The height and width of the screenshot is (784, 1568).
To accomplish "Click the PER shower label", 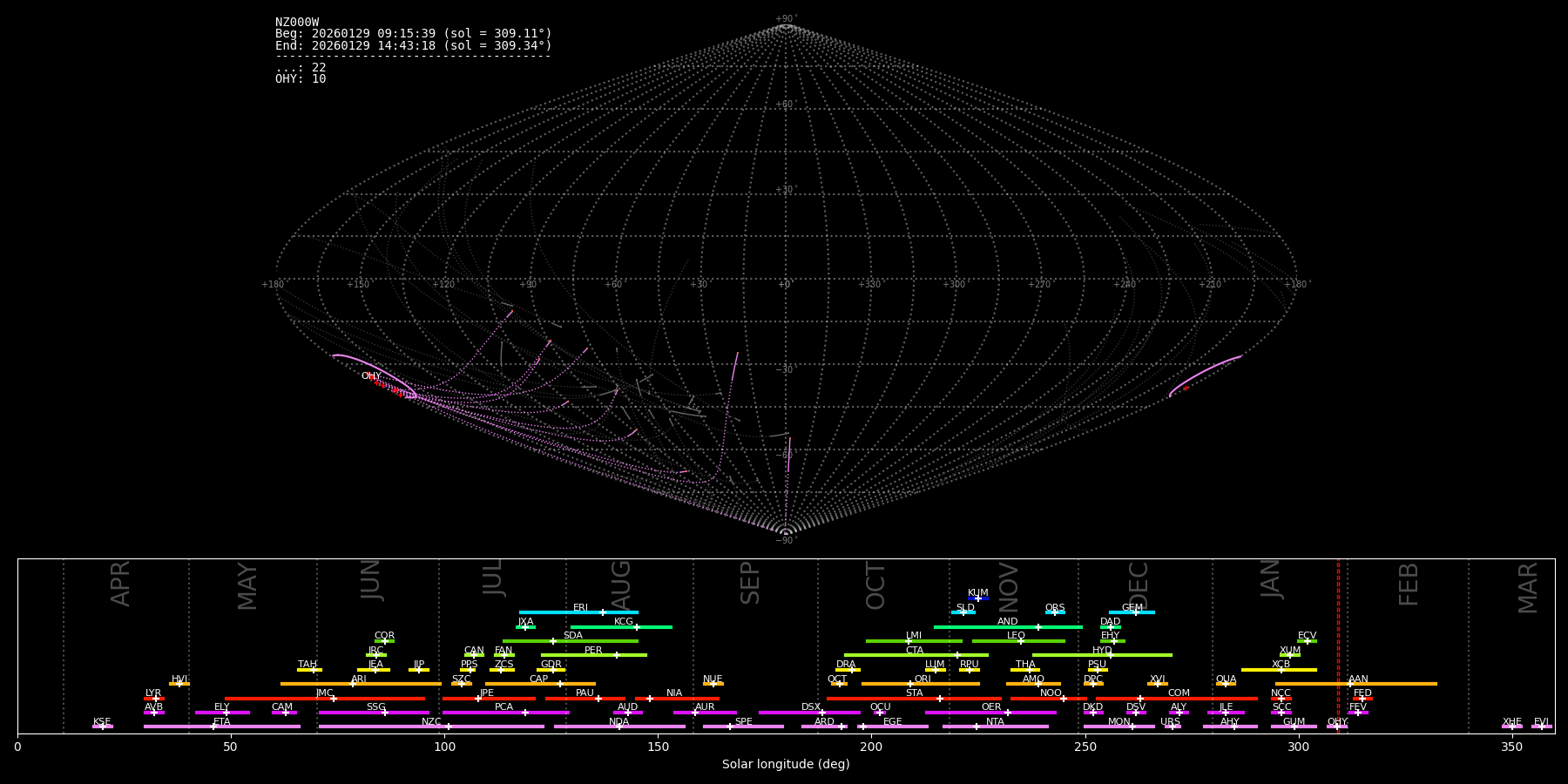I will 593,651.
